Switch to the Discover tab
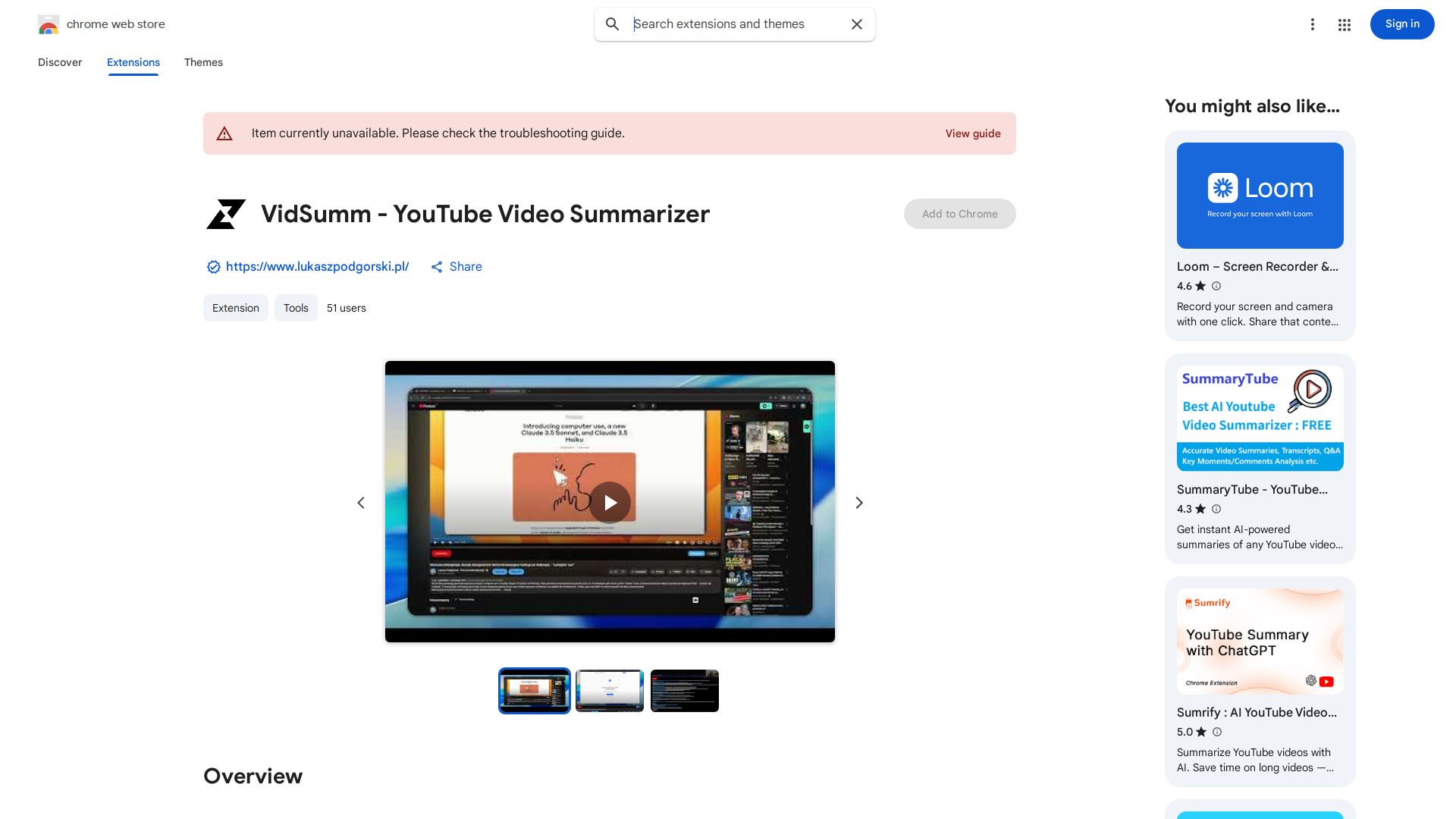This screenshot has height=819, width=1456. point(59,62)
